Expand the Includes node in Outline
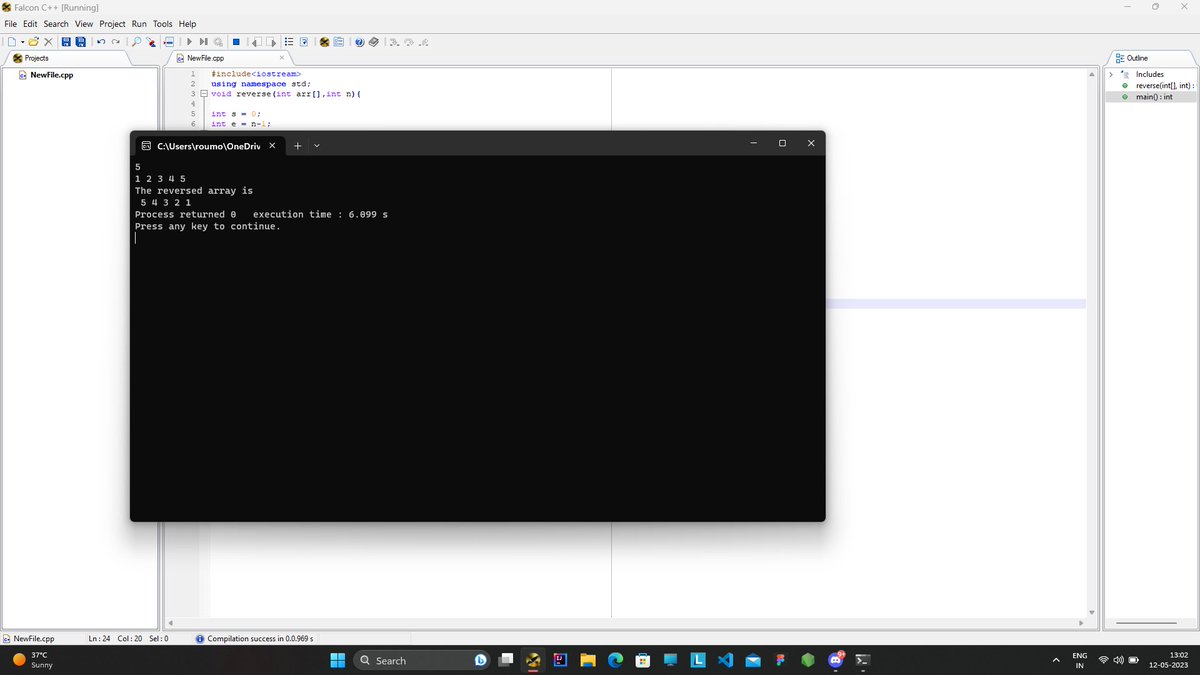The image size is (1200, 675). [1111, 74]
